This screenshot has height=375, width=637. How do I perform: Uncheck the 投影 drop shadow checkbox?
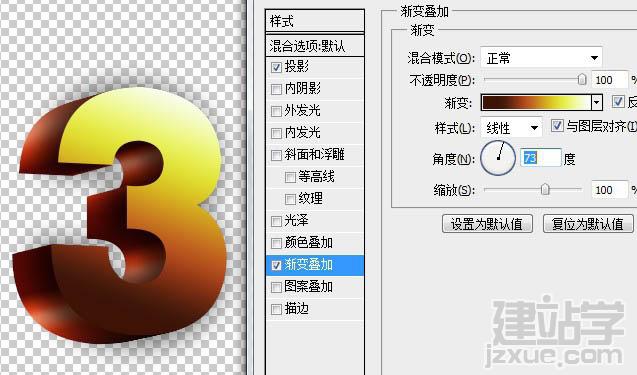(x=276, y=67)
